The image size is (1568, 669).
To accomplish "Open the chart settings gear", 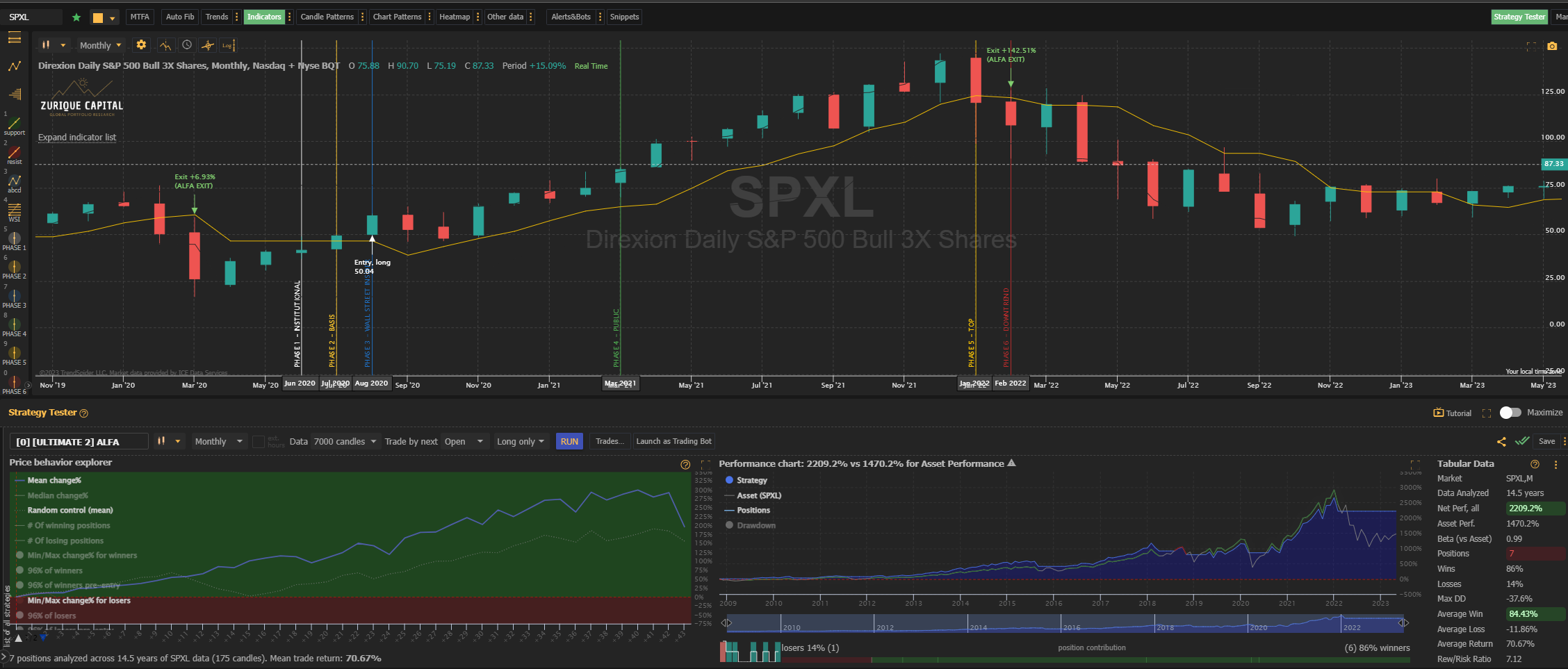I will [x=141, y=45].
